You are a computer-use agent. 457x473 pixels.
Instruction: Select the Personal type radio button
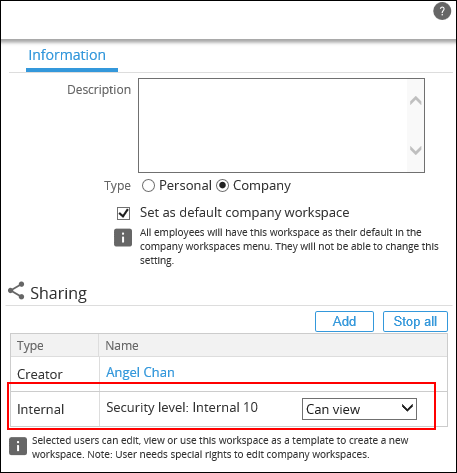tap(148, 186)
